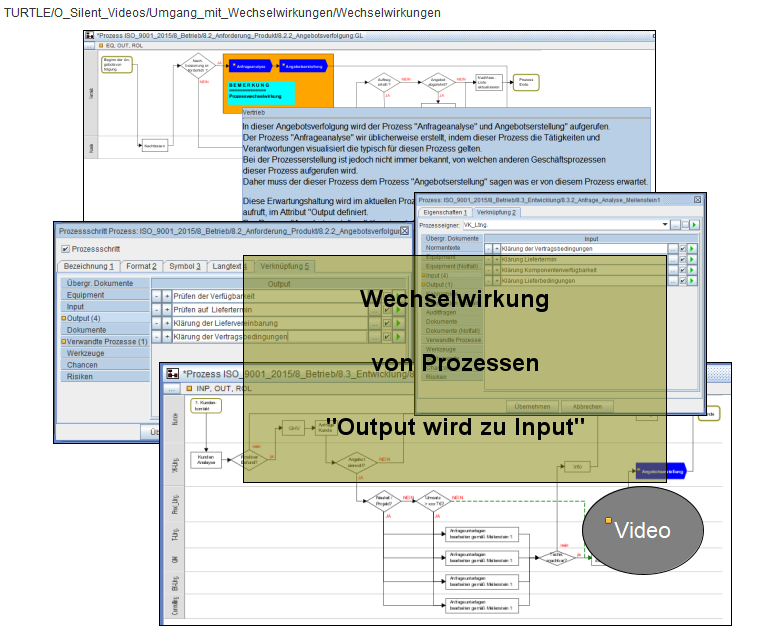The height and width of the screenshot is (641, 758).
Task: Click the Kunden Analyse step box
Action: coord(206,460)
